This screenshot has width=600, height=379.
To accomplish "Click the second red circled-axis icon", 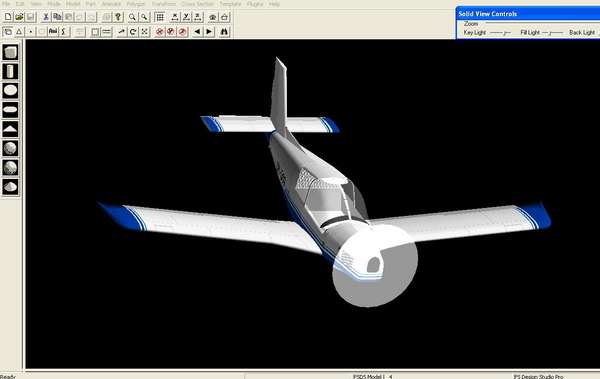I will tap(171, 32).
